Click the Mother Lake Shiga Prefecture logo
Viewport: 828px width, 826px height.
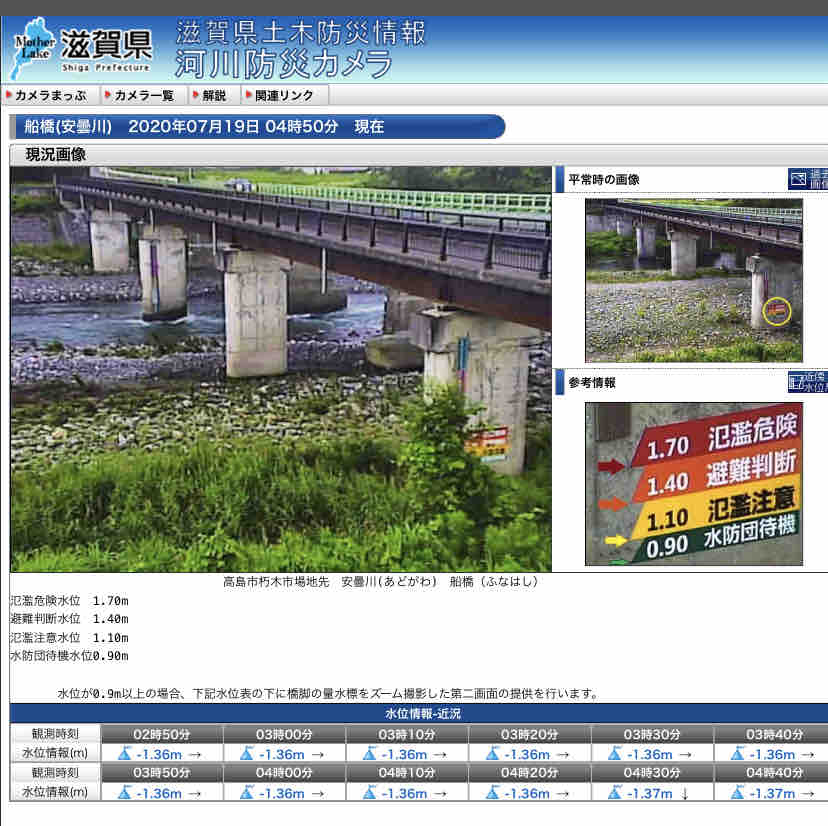click(x=83, y=51)
